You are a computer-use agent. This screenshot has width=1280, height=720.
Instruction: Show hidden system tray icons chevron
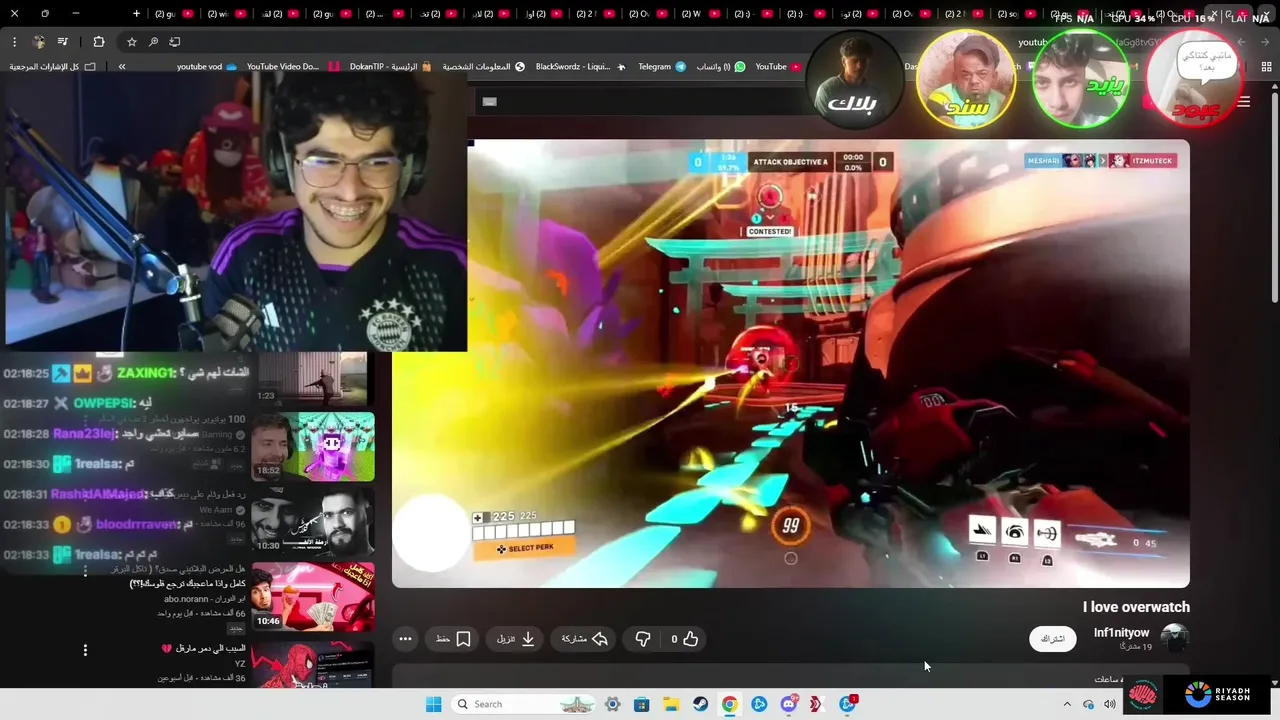coord(1067,704)
